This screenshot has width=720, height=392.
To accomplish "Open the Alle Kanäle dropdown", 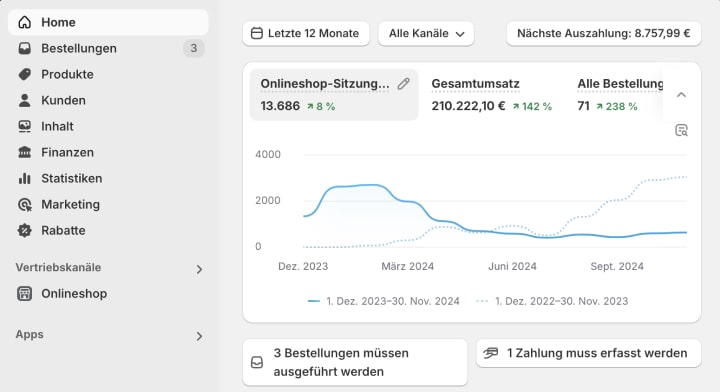I will pyautogui.click(x=426, y=34).
